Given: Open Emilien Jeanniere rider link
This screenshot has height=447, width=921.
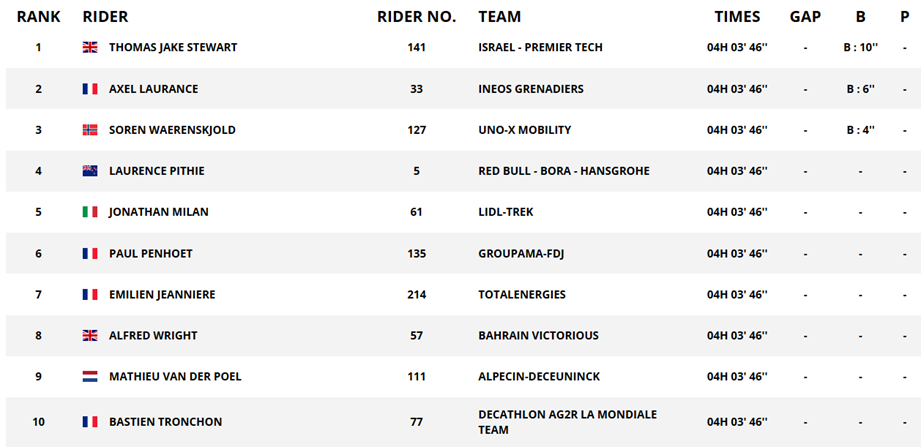Looking at the screenshot, I should (x=162, y=294).
